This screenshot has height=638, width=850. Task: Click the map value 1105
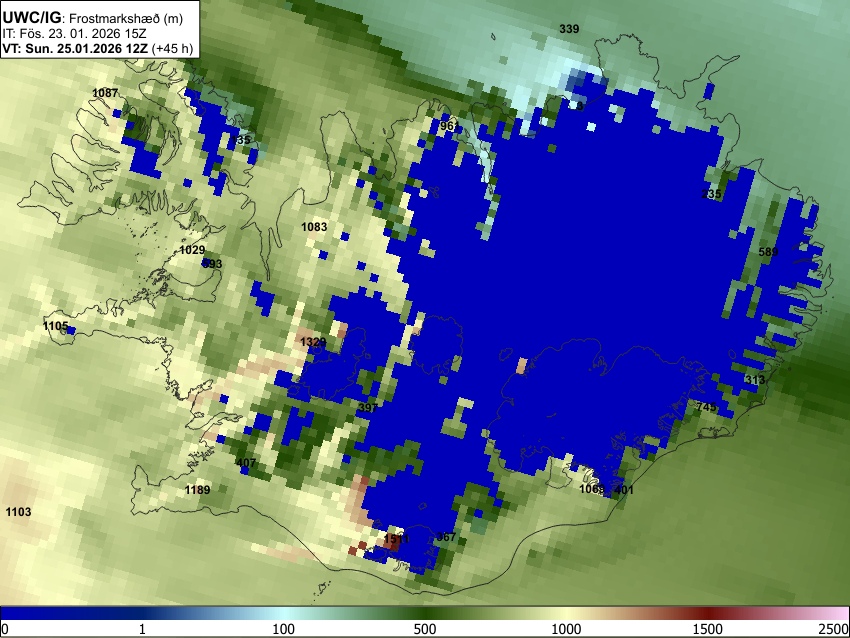pos(56,326)
